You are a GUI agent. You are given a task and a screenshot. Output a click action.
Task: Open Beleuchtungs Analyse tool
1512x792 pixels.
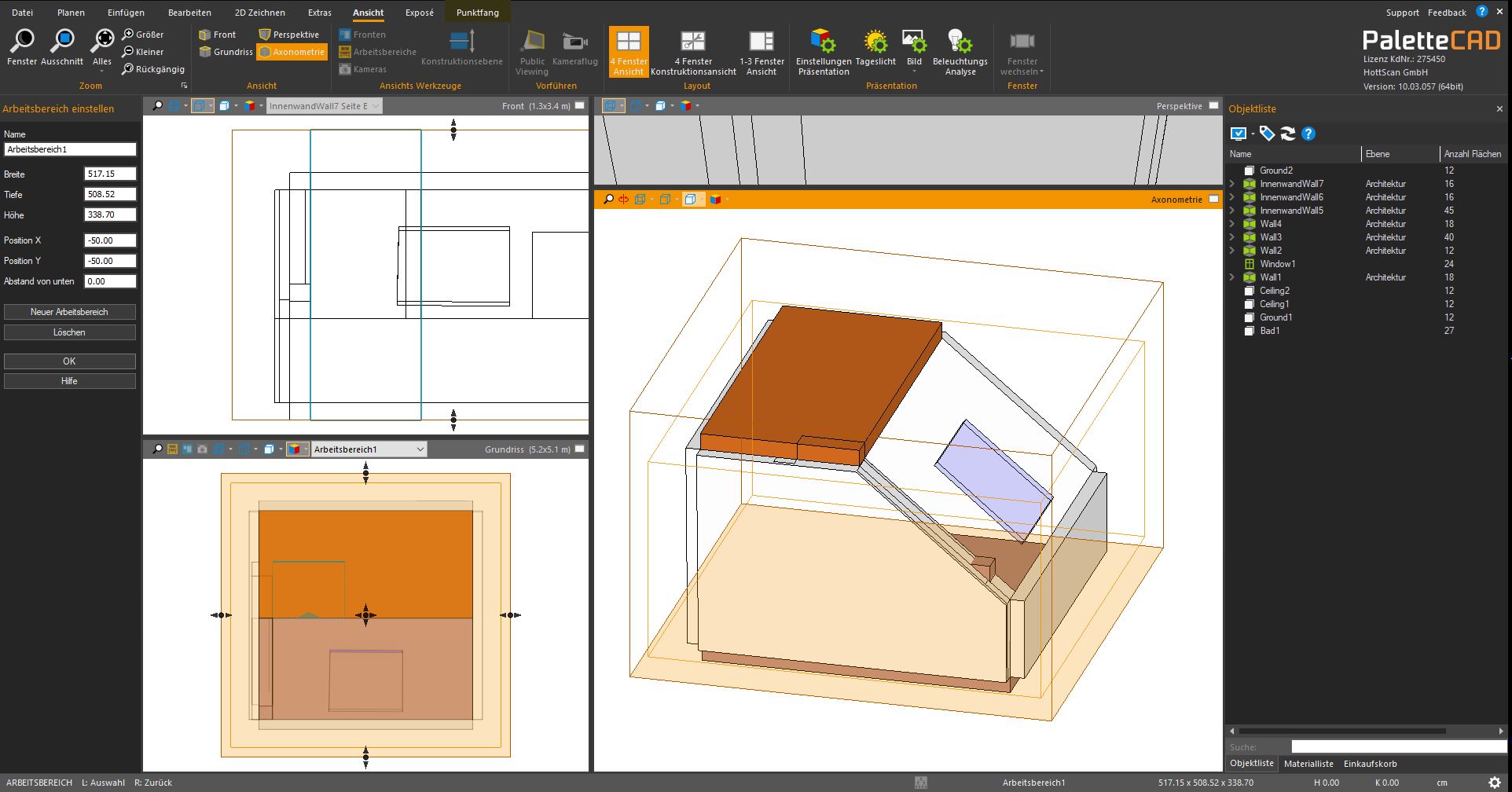[x=960, y=42]
